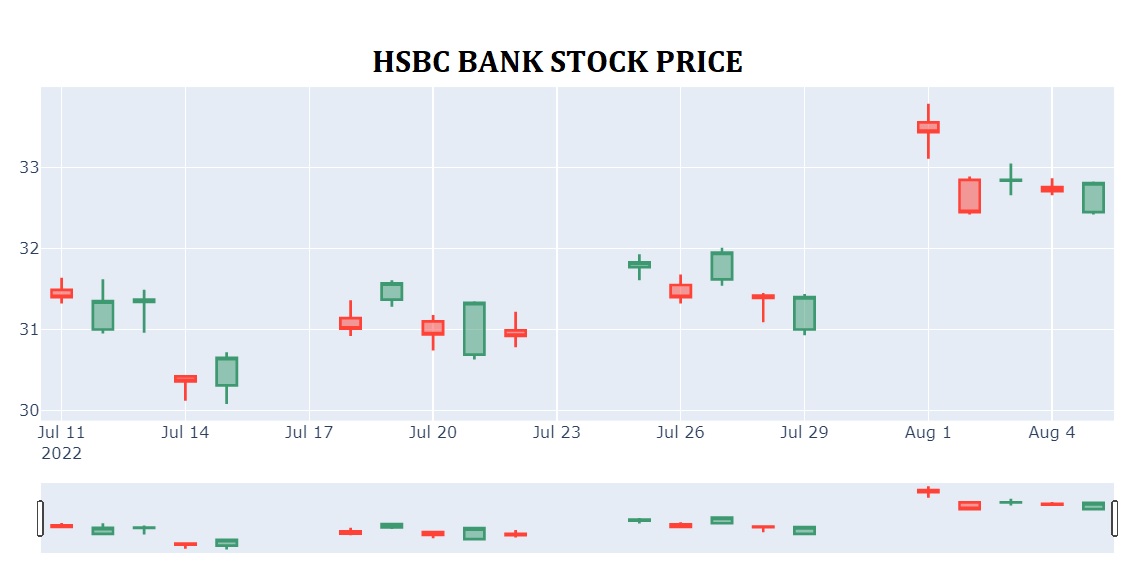Click the Aug 2 red candlestick
Screen dimensions: 1140x565
pos(969,196)
